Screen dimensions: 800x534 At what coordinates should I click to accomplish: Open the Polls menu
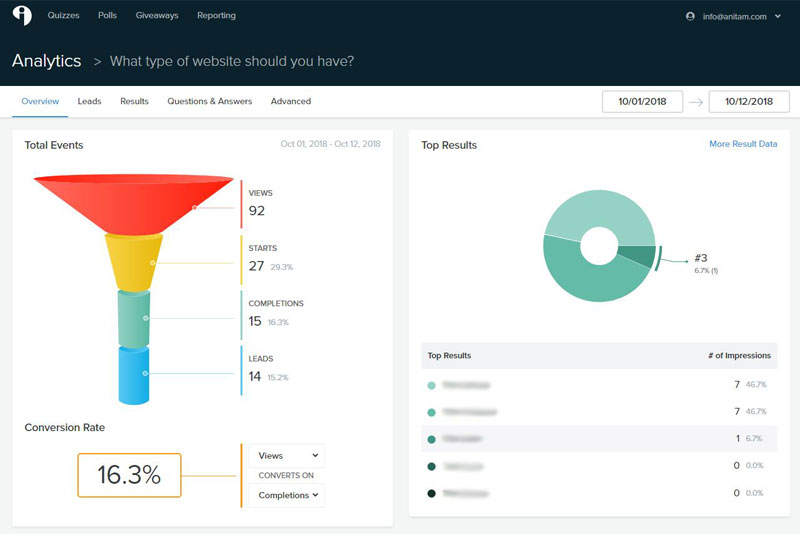(107, 15)
